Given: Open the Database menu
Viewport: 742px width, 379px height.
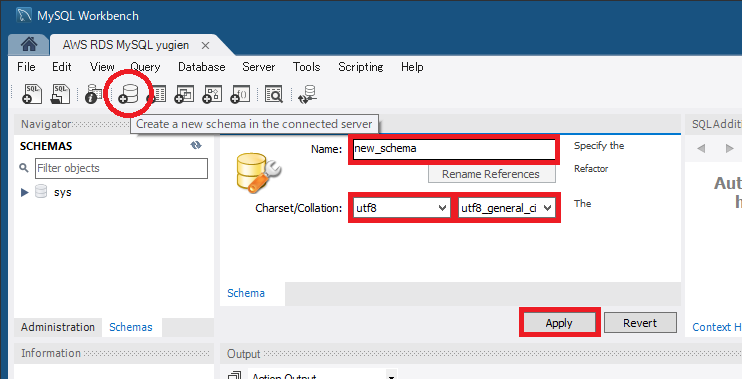Looking at the screenshot, I should point(202,67).
